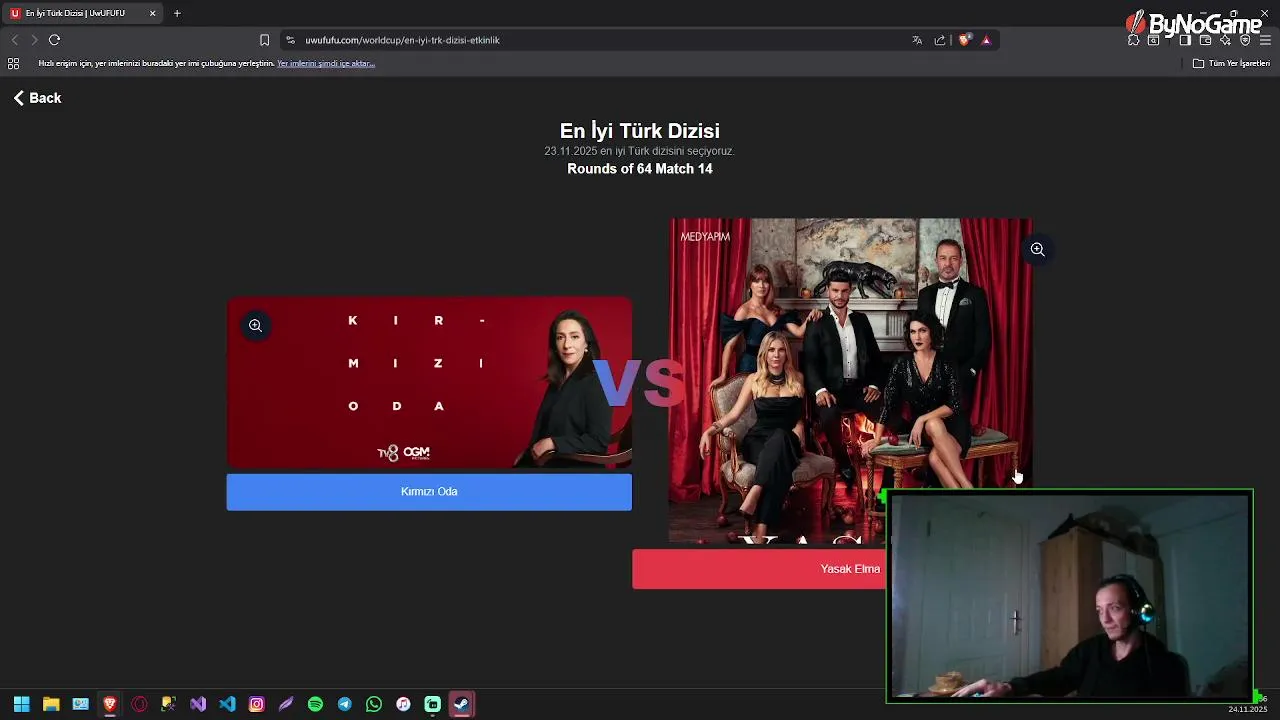The width and height of the screenshot is (1280, 720).
Task: Select the Kırmızı Oda poster image
Action: [x=429, y=383]
